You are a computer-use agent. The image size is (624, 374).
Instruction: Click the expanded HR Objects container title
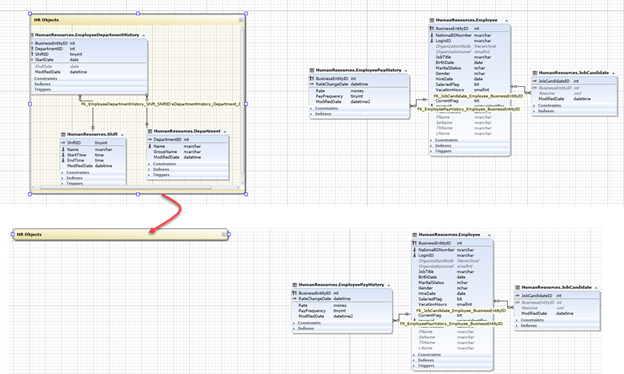pyautogui.click(x=47, y=20)
